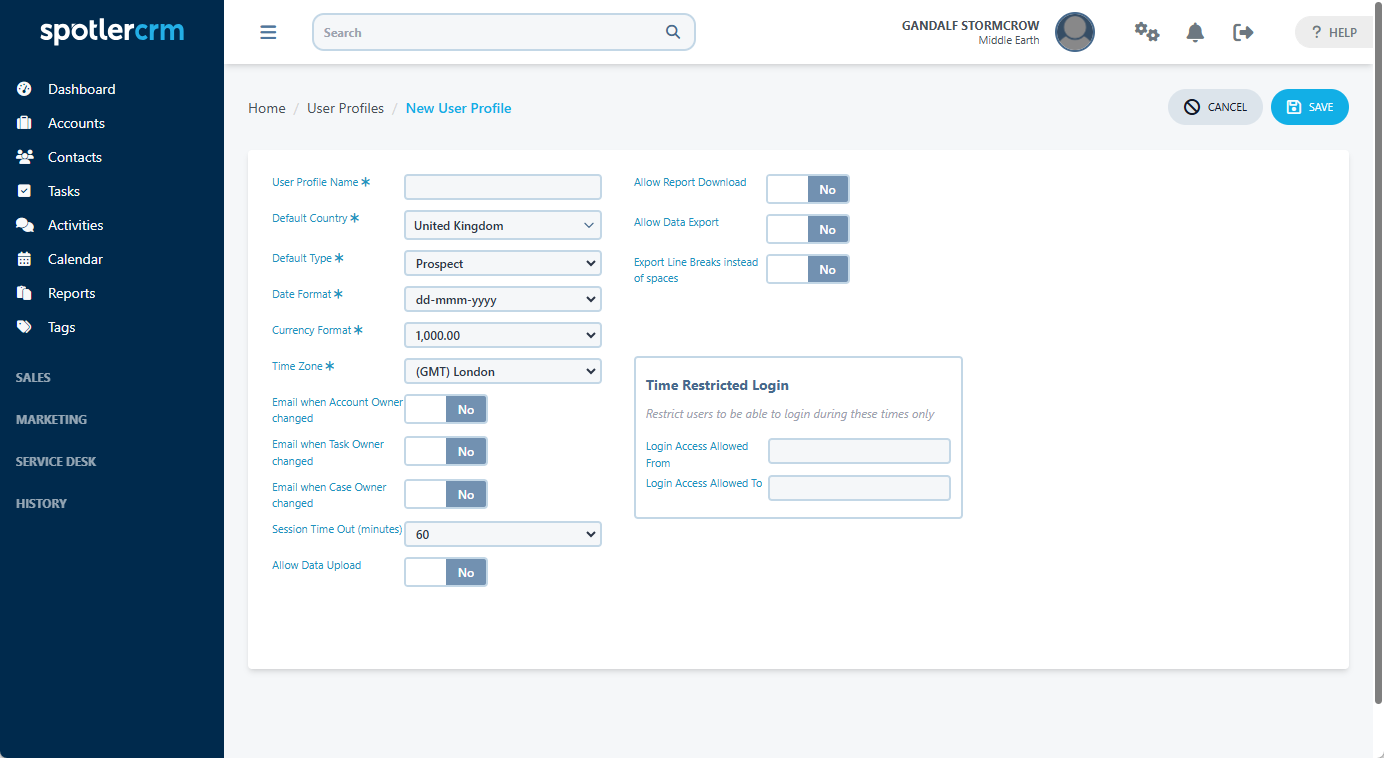
Task: Toggle Email when Task Owner changed
Action: pos(446,451)
